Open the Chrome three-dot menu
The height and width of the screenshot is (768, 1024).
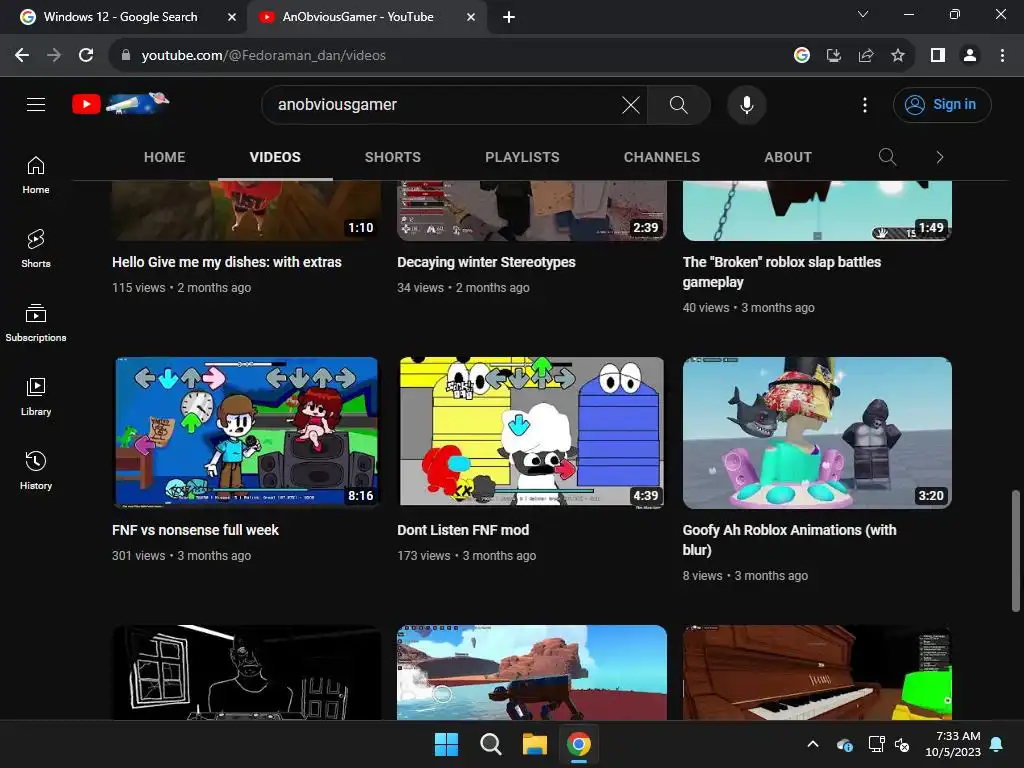pyautogui.click(x=1002, y=56)
